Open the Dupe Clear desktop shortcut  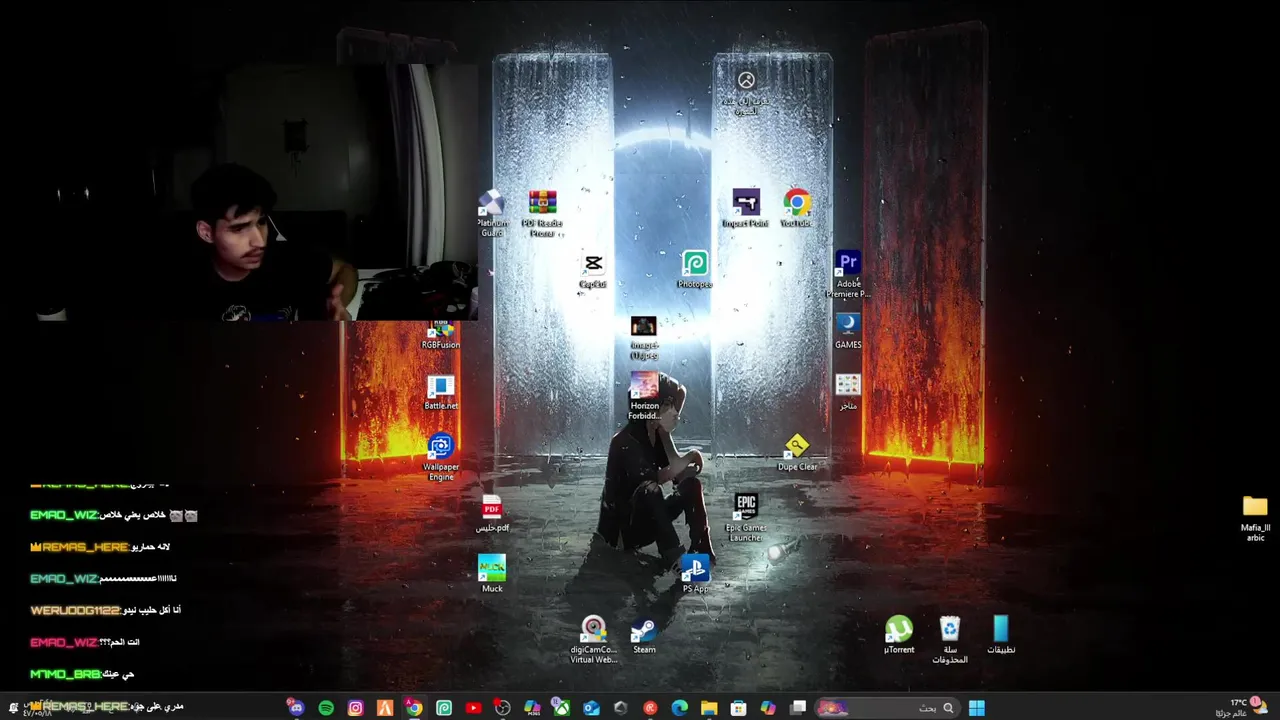[x=797, y=453]
